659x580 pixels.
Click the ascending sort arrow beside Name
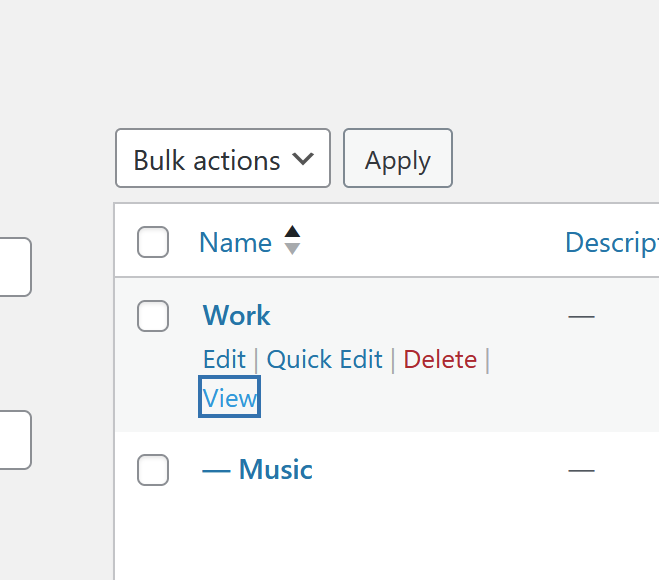pos(292,234)
